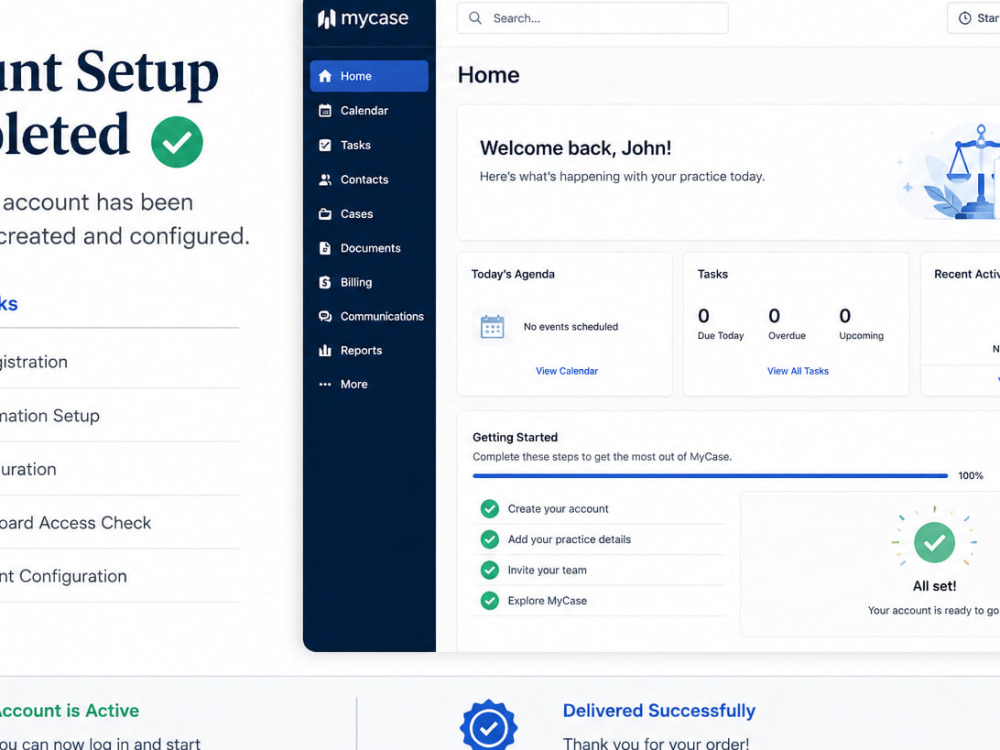
Task: Open the Reports section
Action: pos(369,350)
